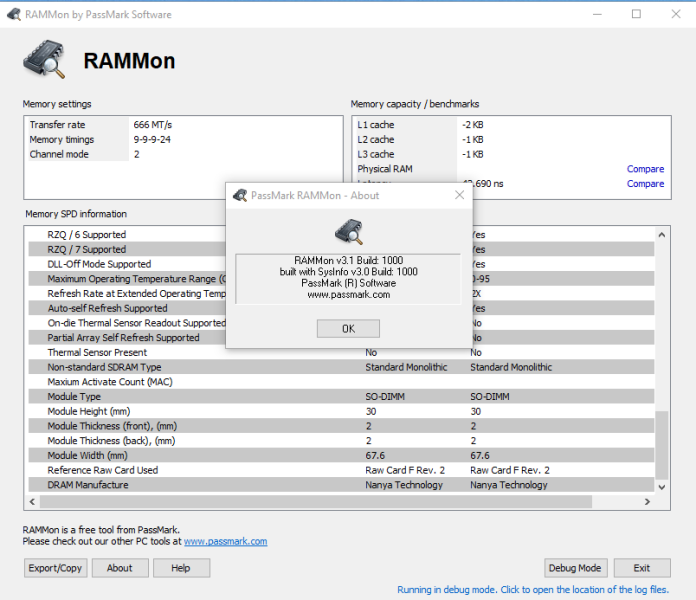Click SPD list scroll up arrow
The width and height of the screenshot is (696, 600).
click(x=661, y=235)
